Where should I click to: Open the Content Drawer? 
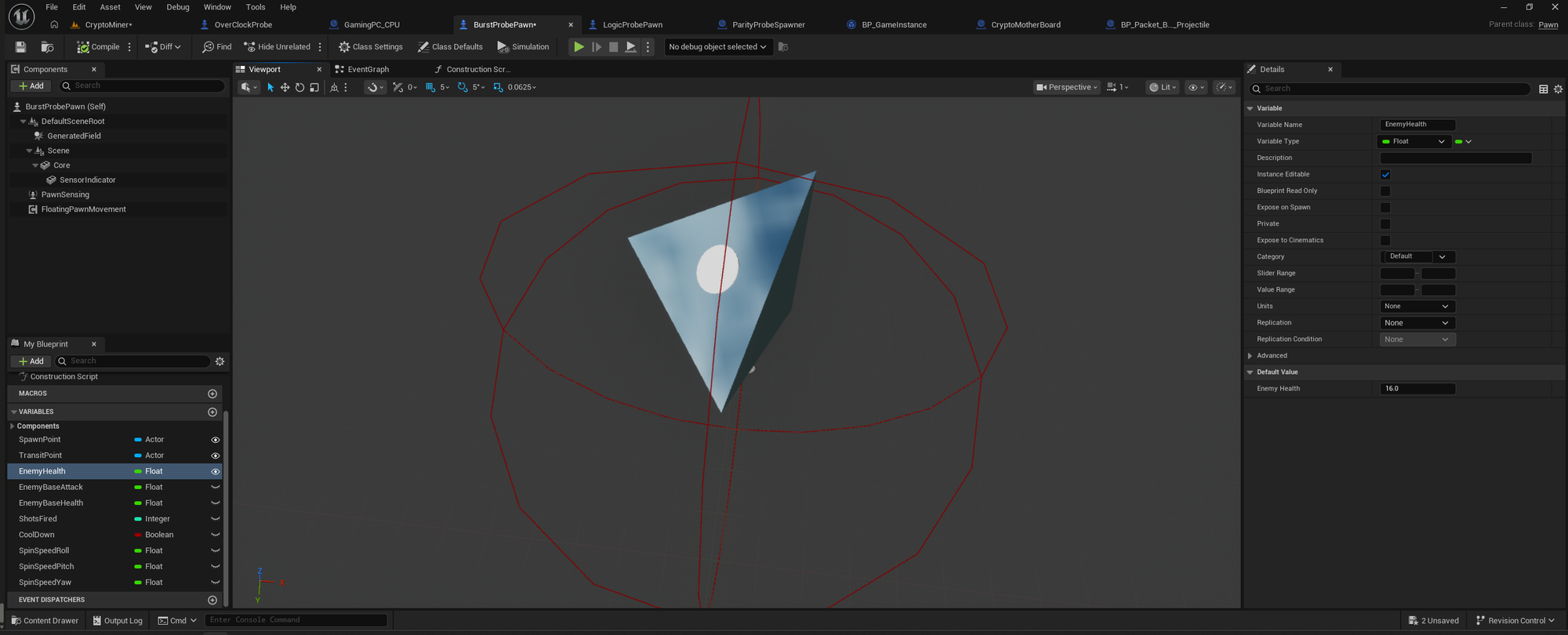(45, 621)
